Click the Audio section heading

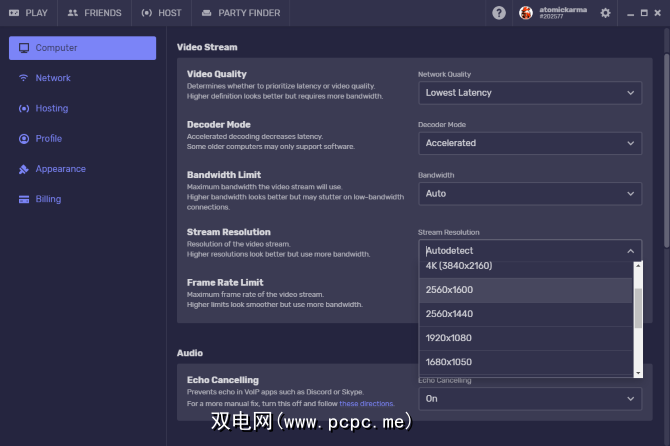[190, 353]
